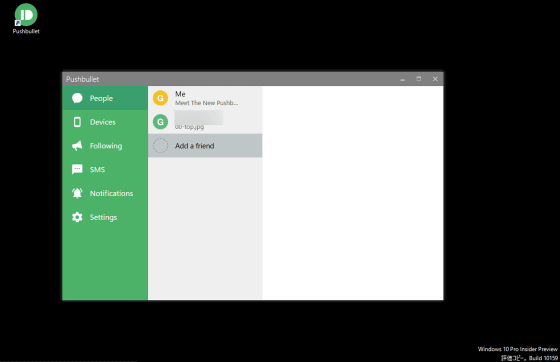
Task: Maximize the Pushbullet window
Action: pyautogui.click(x=419, y=79)
